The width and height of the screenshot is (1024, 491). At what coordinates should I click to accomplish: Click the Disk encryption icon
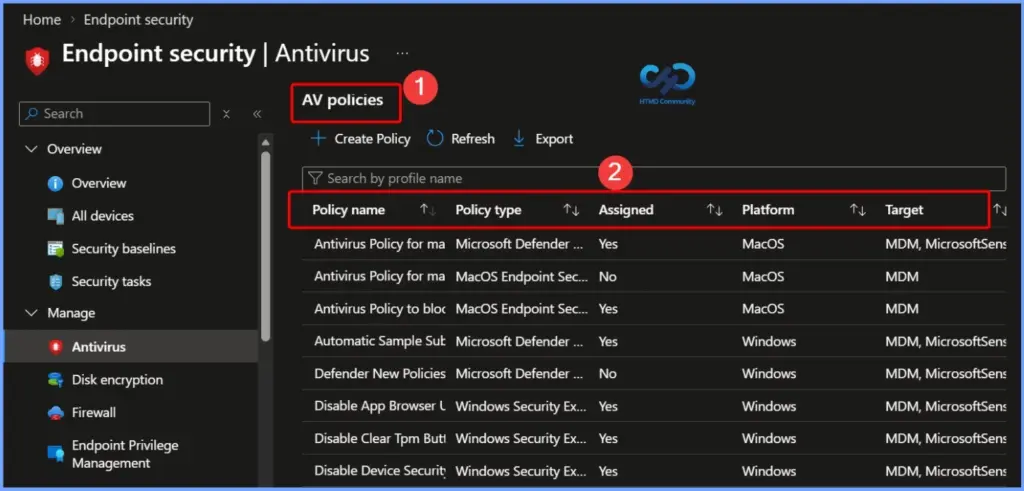[56, 380]
